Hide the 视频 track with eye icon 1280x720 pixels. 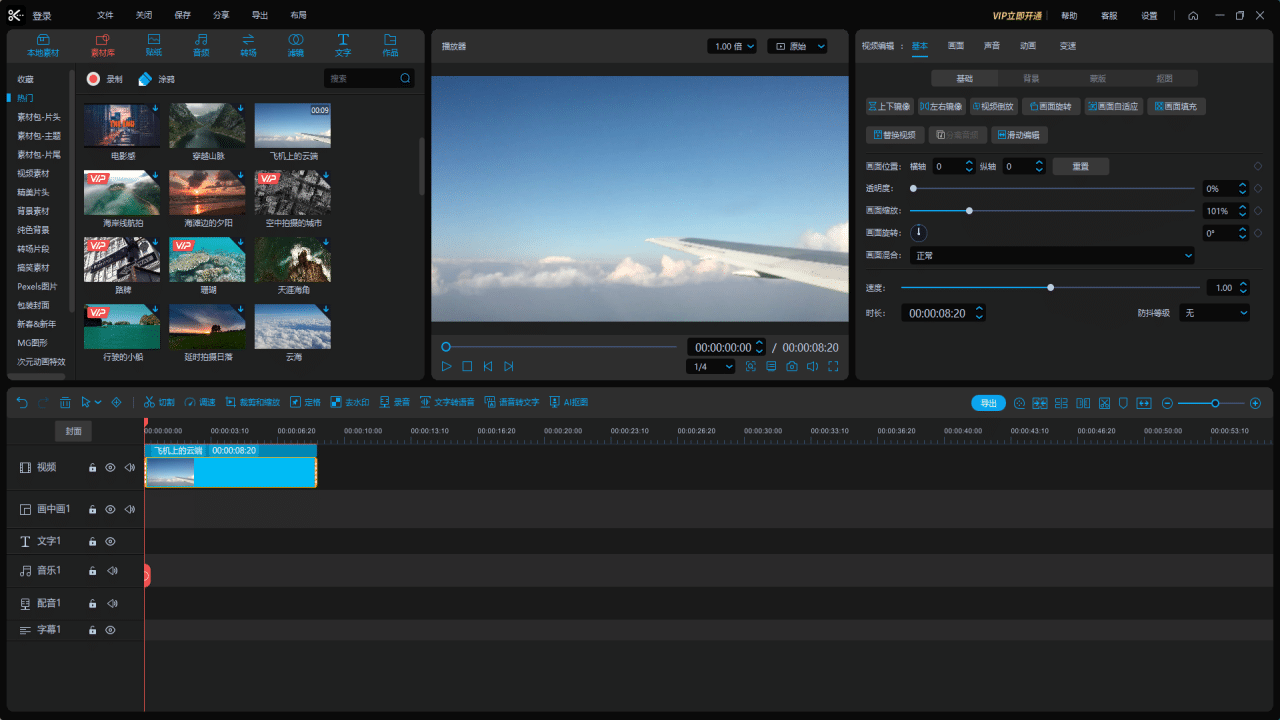click(111, 467)
